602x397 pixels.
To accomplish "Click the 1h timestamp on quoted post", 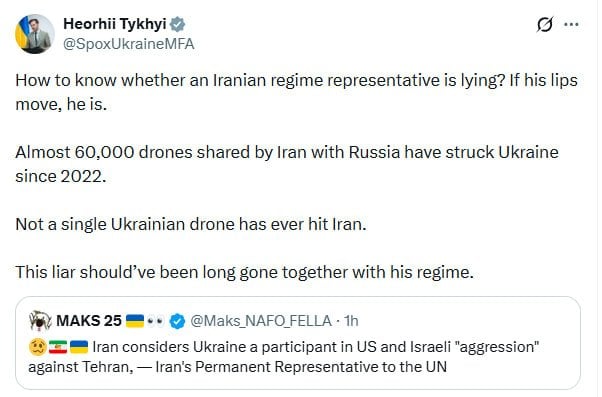I will click(x=351, y=321).
